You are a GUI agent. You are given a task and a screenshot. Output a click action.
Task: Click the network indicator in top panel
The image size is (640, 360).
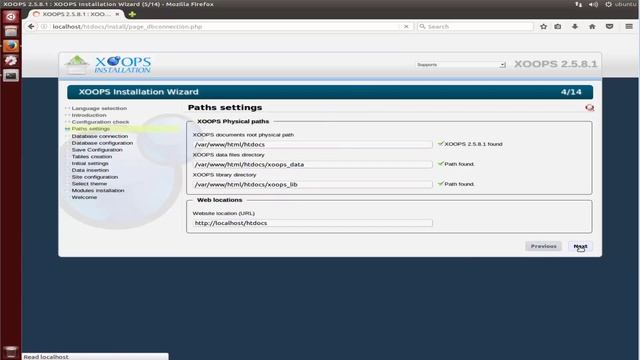click(578, 4)
